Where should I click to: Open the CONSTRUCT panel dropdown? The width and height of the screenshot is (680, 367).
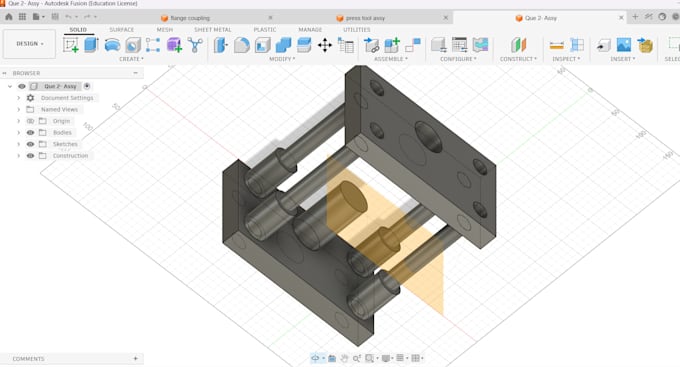[x=518, y=59]
